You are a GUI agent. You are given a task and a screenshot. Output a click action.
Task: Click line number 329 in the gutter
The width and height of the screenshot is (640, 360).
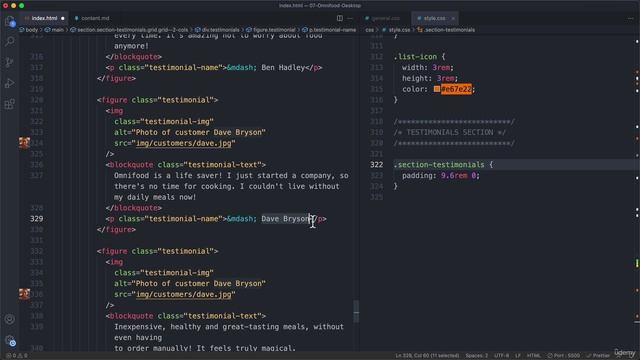pos(36,219)
